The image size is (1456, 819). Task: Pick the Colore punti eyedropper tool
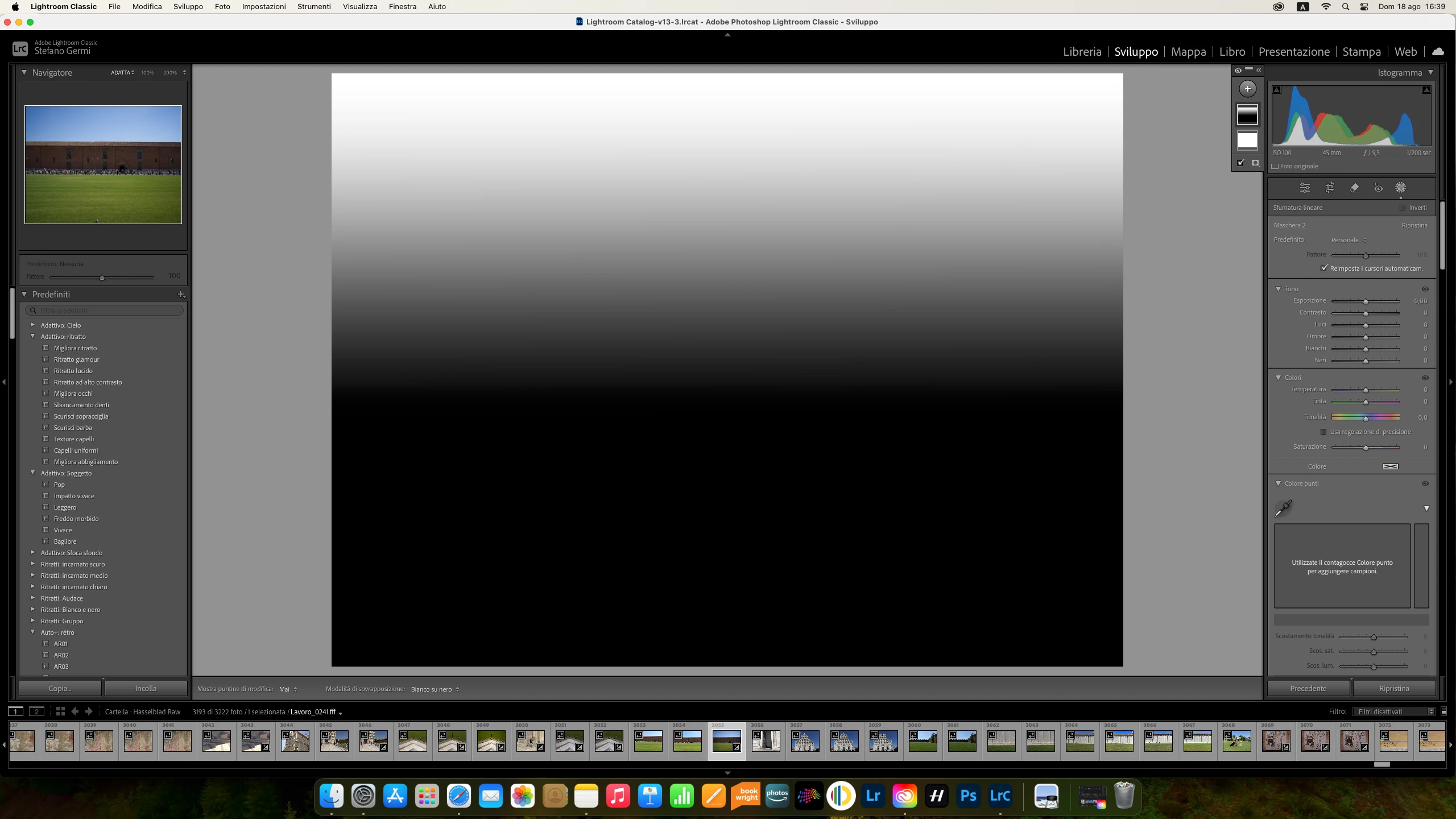point(1284,508)
